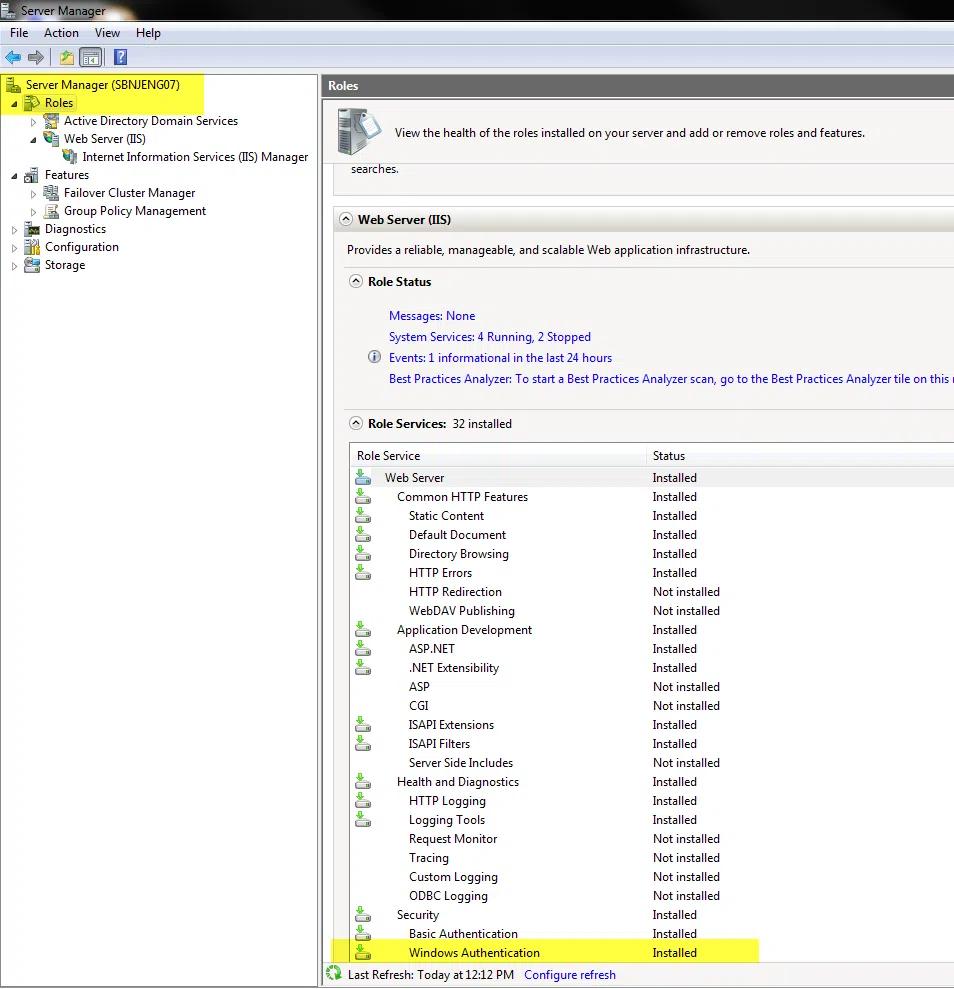Open the File menu
Image resolution: width=954 pixels, height=989 pixels.
click(x=19, y=33)
